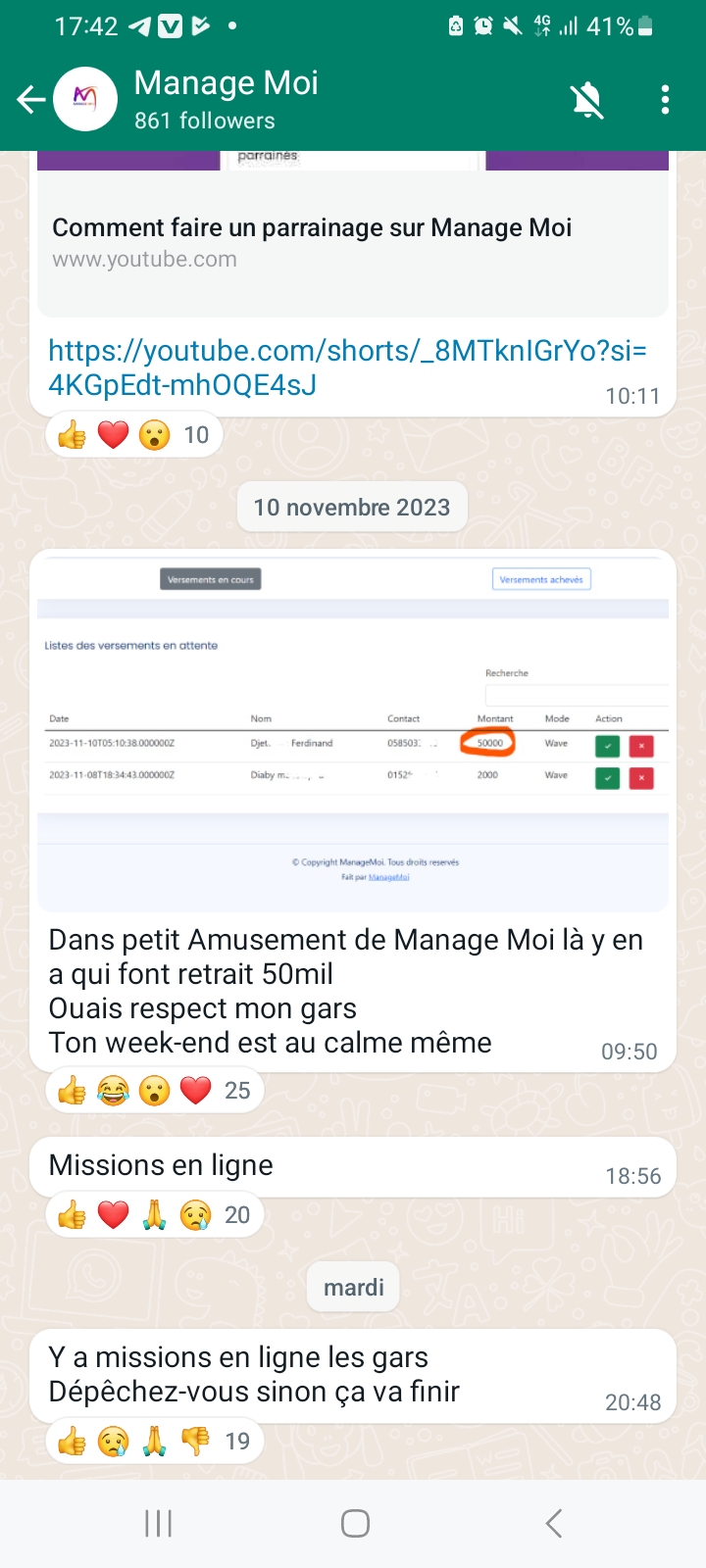
Task: Open Android recent apps button
Action: click(x=159, y=1523)
